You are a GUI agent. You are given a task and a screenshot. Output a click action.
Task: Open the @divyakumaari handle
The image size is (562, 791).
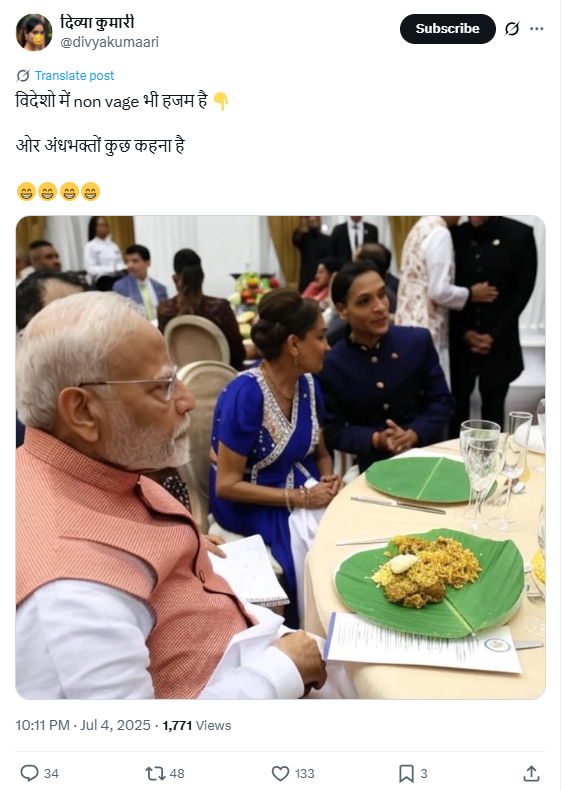pos(109,42)
